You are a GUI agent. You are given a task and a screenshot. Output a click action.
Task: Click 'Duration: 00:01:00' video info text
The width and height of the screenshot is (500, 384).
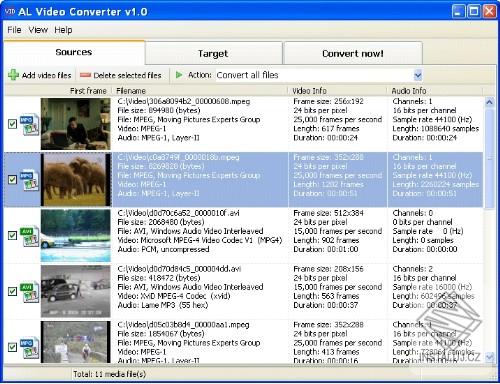click(326, 249)
